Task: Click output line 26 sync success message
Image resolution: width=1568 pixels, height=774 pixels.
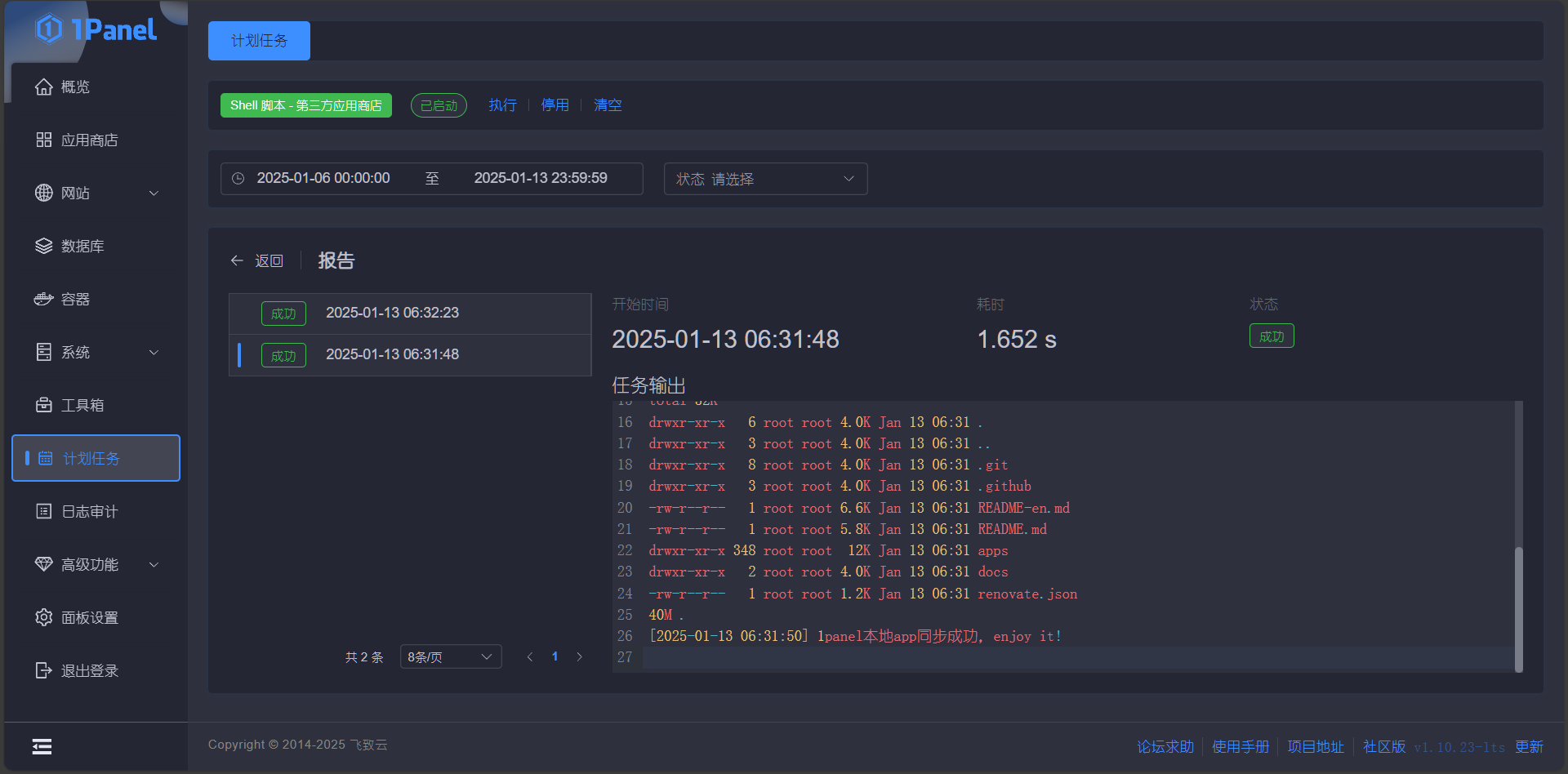Action: [855, 636]
